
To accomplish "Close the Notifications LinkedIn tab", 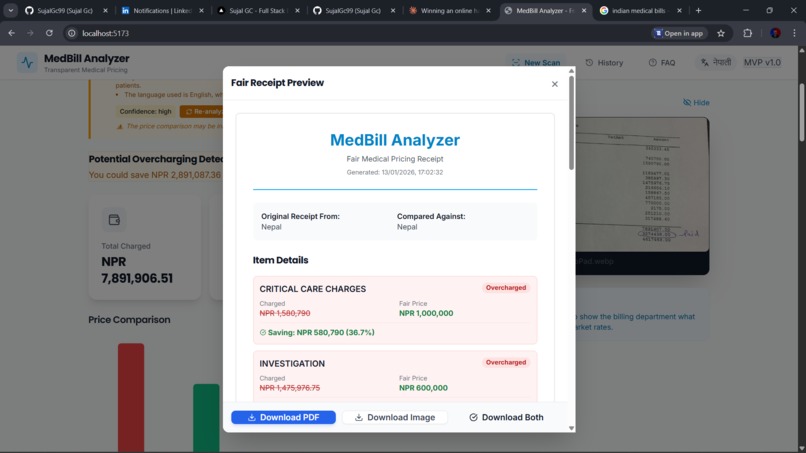I will (202, 10).
